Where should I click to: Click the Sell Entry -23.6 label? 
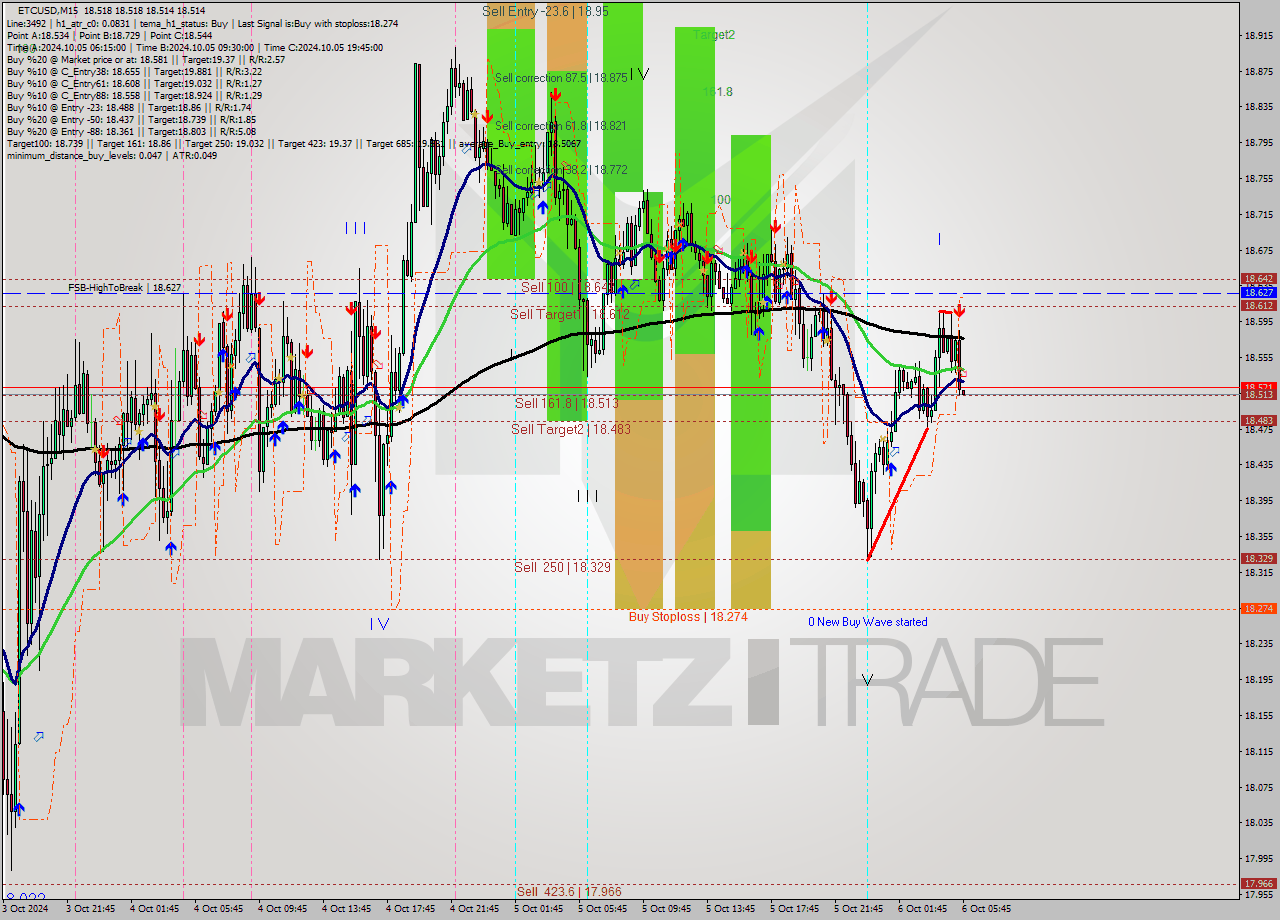(x=545, y=11)
